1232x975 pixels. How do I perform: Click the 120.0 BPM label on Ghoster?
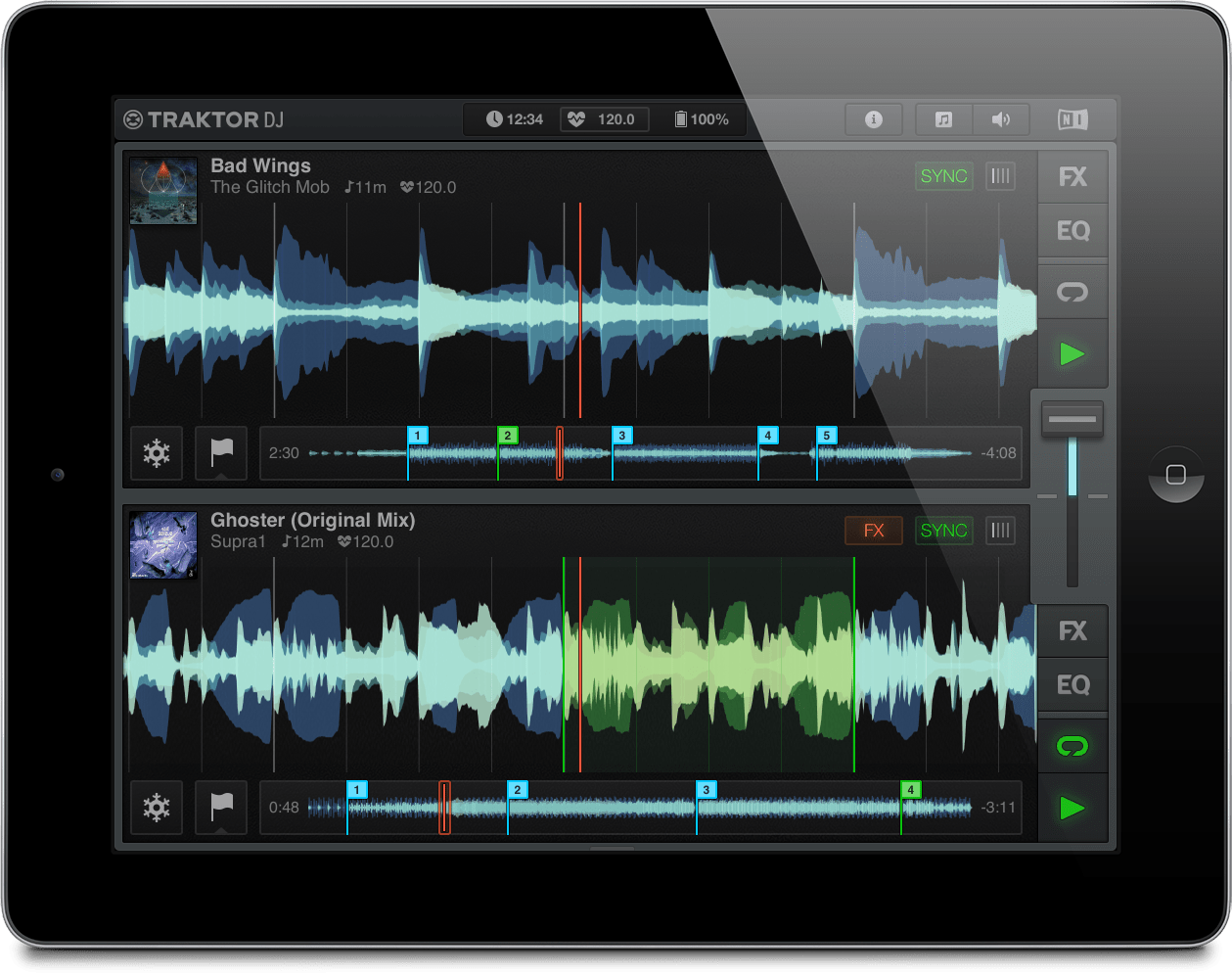(x=366, y=541)
